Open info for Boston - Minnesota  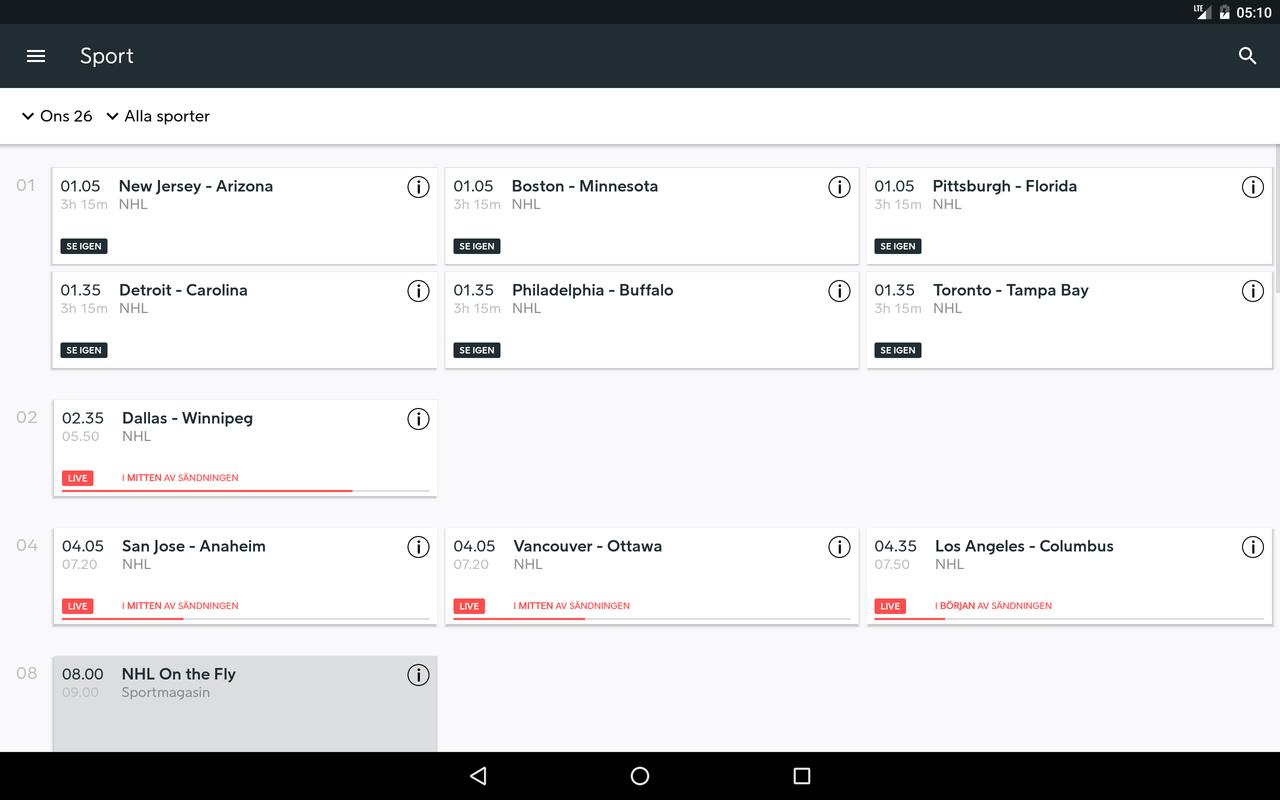839,187
